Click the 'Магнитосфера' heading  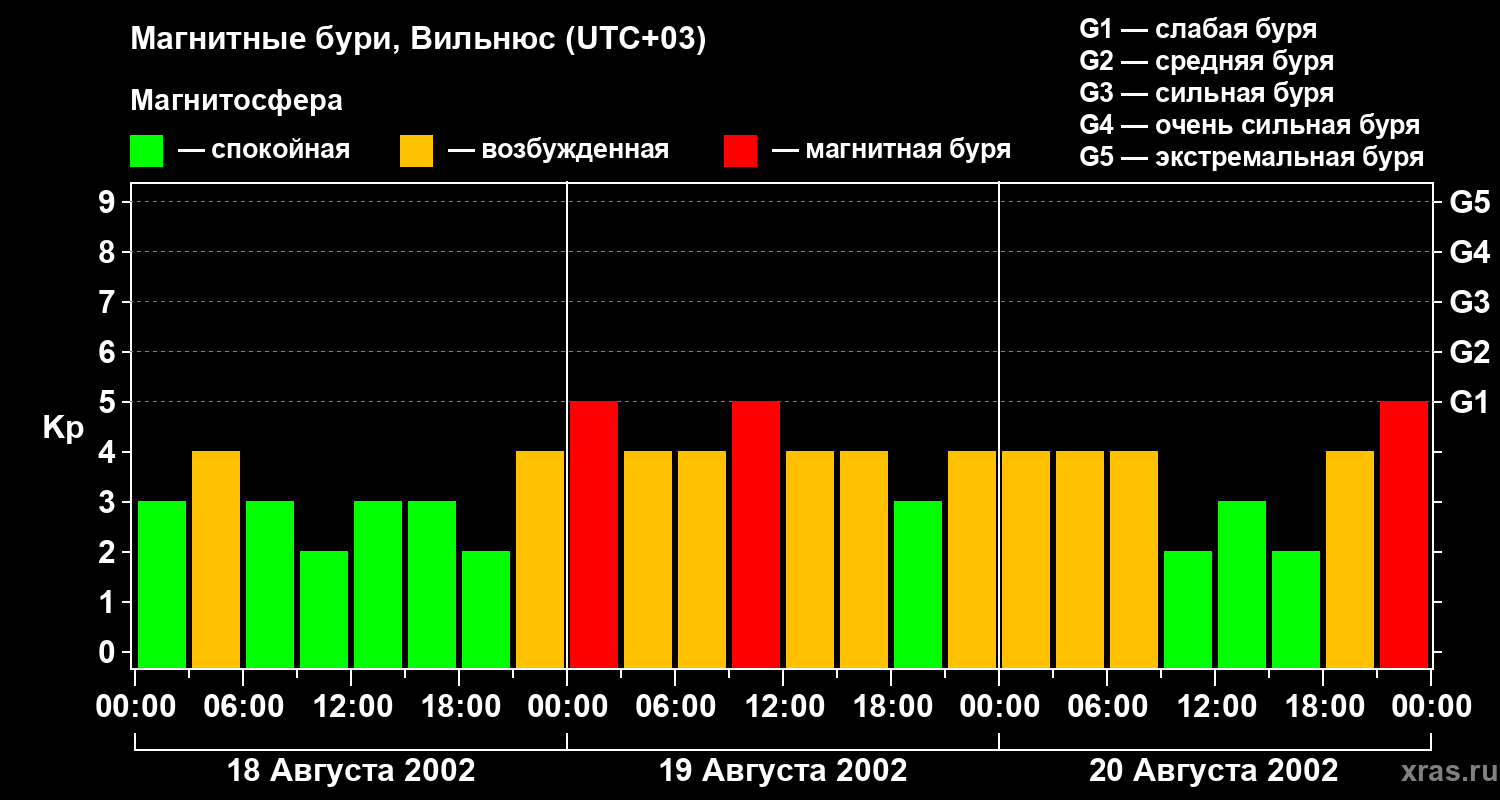[x=236, y=101]
